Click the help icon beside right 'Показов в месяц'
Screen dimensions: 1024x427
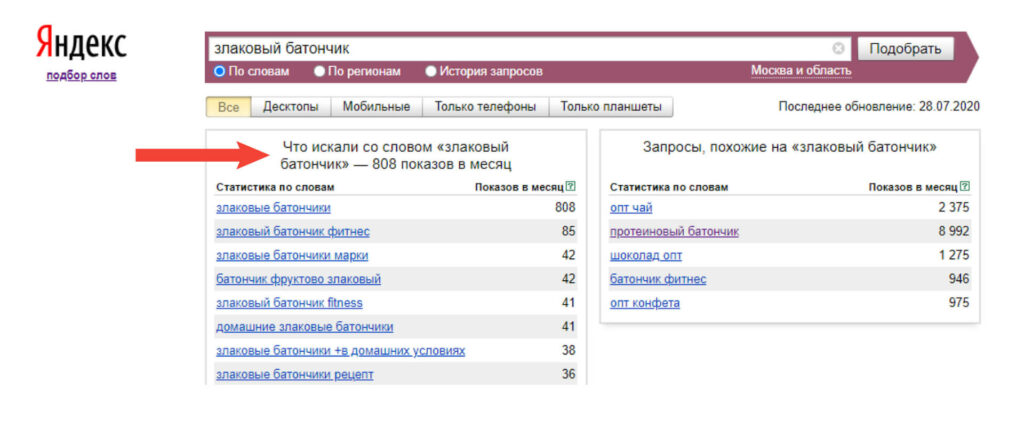click(x=964, y=186)
